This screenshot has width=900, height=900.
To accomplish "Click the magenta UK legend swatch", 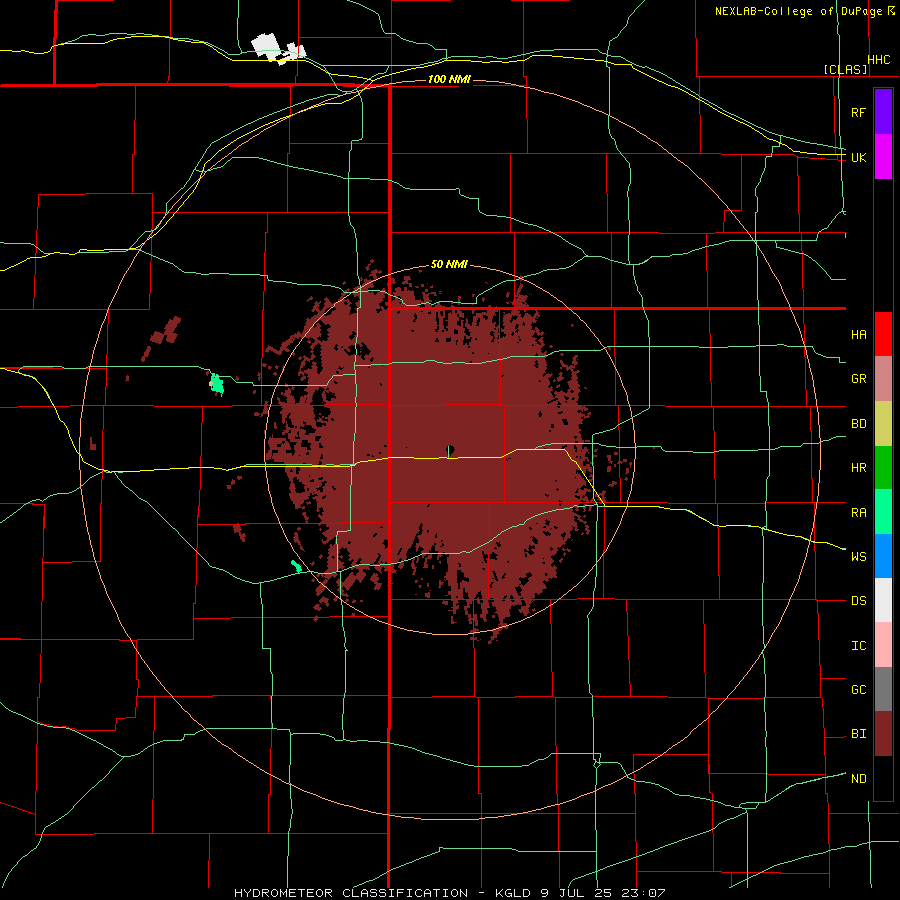I will [x=883, y=157].
